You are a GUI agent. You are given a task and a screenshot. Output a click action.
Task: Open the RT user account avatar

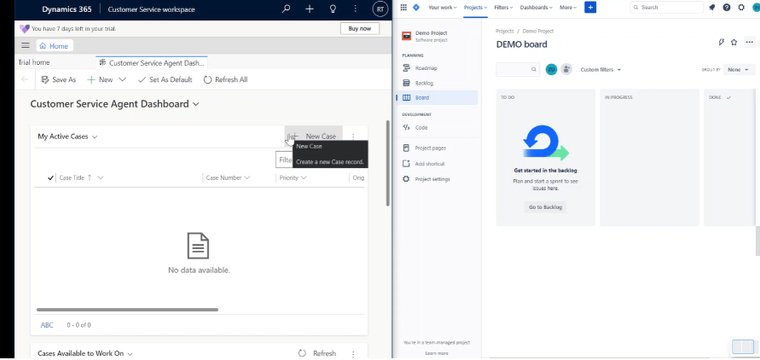[x=380, y=9]
